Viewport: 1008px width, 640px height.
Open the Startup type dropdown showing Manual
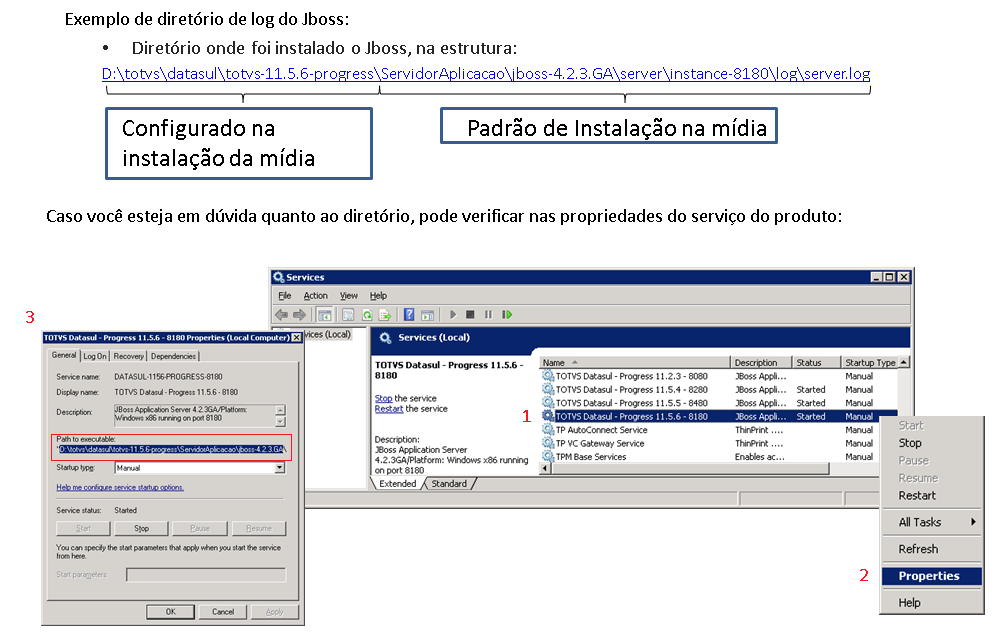point(280,468)
